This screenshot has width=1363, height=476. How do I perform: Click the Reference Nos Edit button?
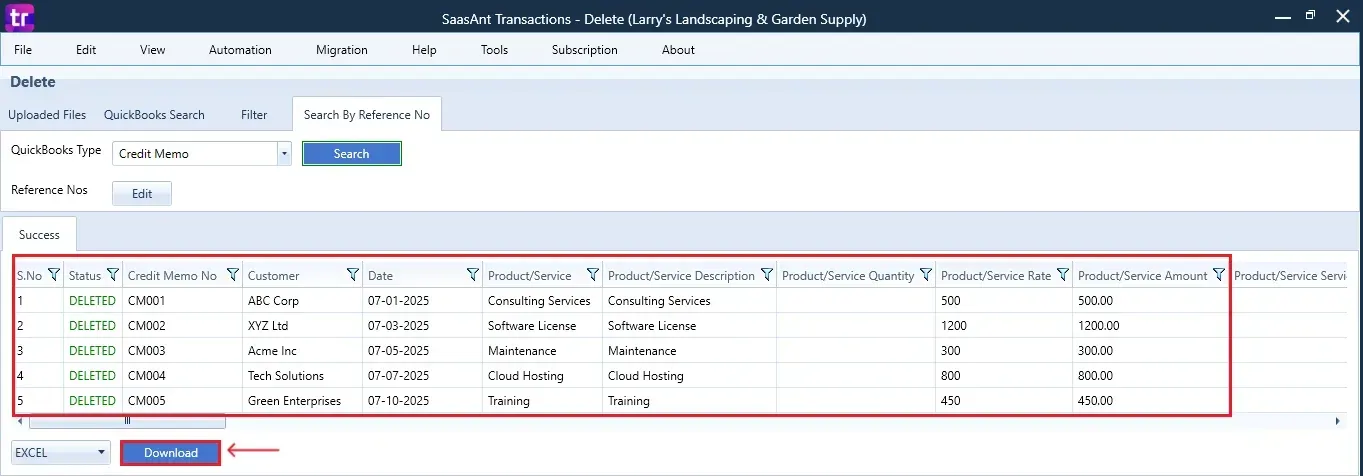pos(142,194)
